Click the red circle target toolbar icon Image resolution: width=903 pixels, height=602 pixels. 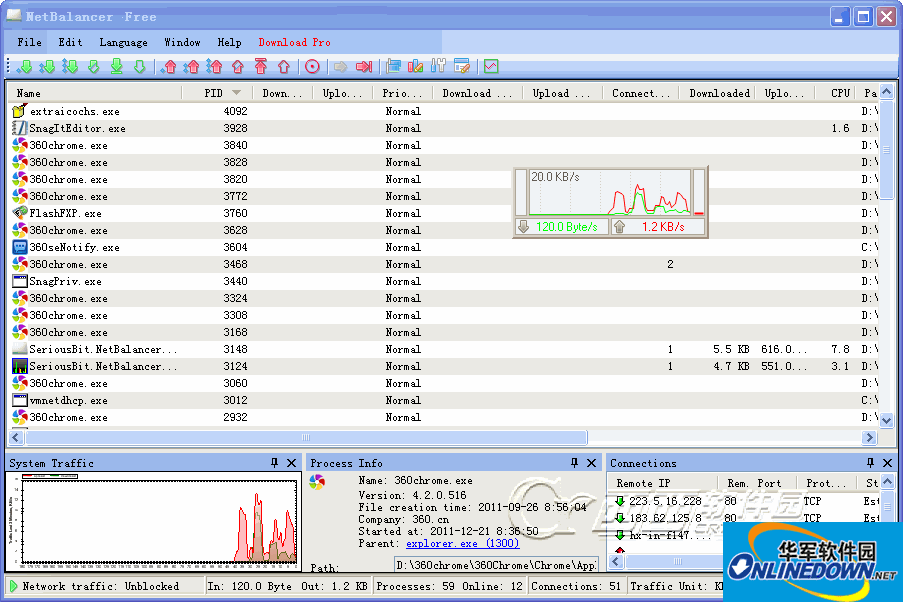pyautogui.click(x=312, y=67)
